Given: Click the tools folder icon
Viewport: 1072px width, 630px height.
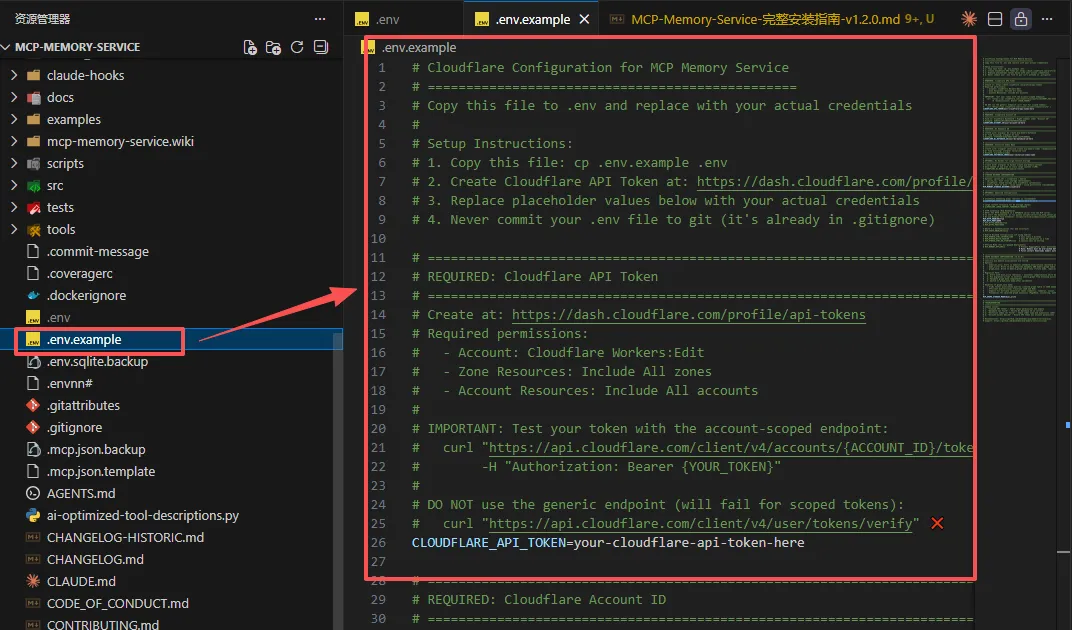Looking at the screenshot, I should [33, 229].
